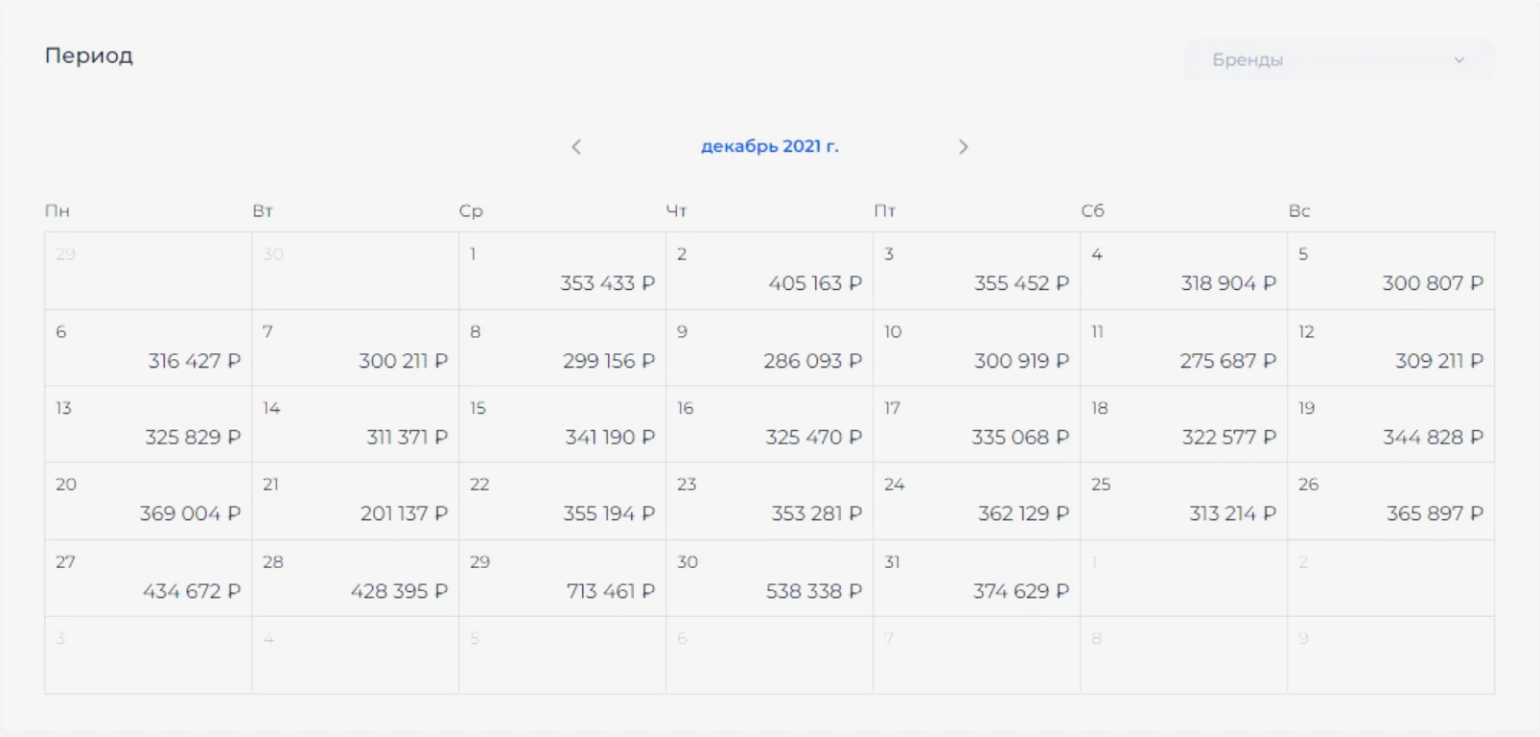Pick December 24 with 362 129 ₽
The width and height of the screenshot is (1540, 737).
click(977, 501)
